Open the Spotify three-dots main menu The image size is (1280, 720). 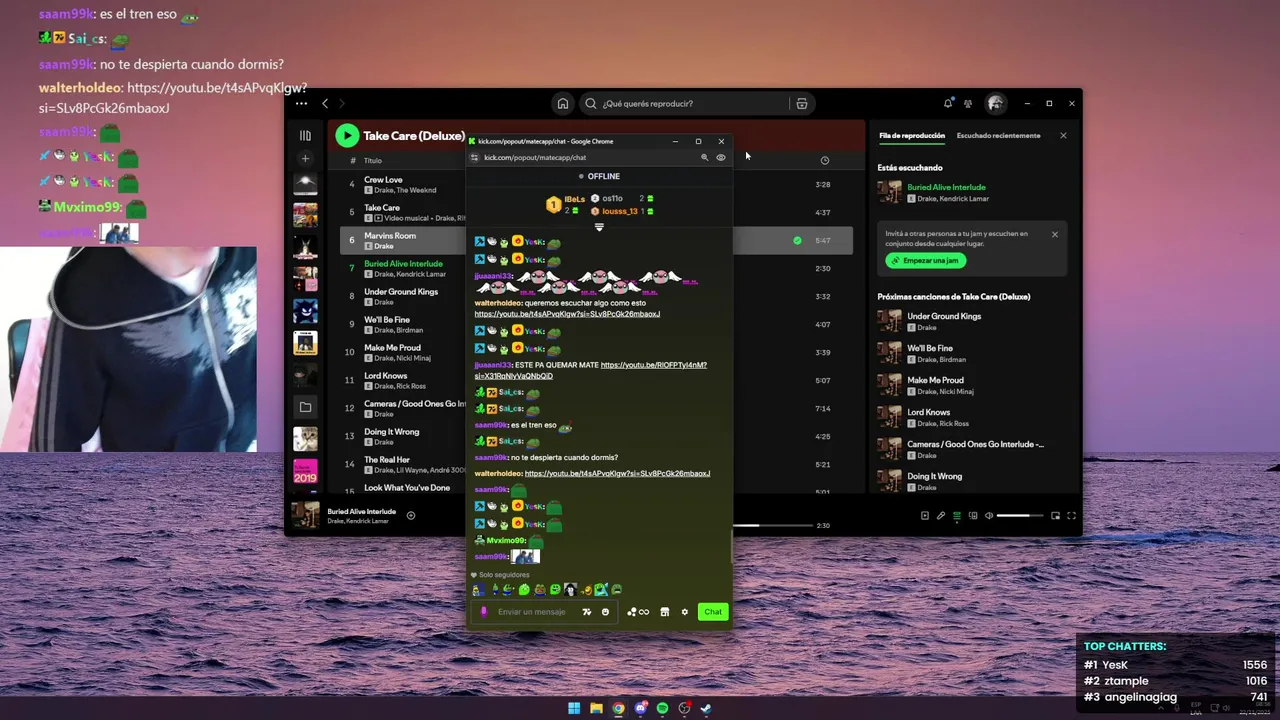coord(301,103)
